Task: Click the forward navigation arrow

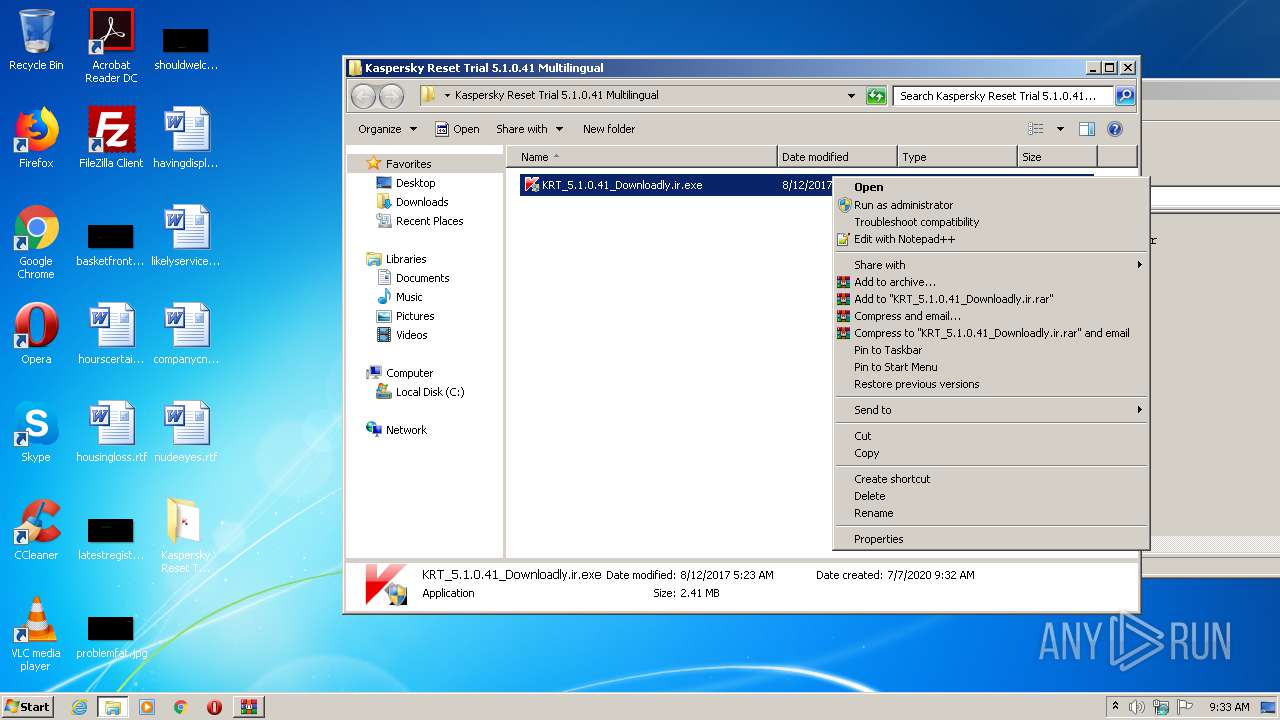Action: click(392, 96)
